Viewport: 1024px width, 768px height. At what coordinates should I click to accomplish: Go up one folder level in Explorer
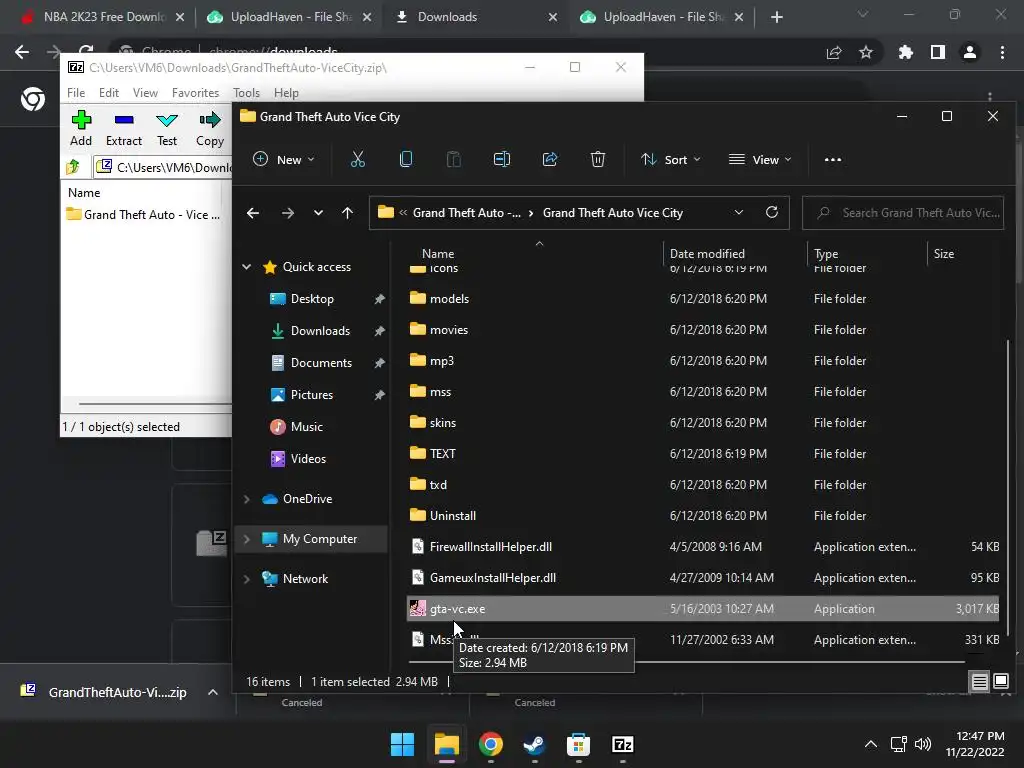[x=347, y=213]
